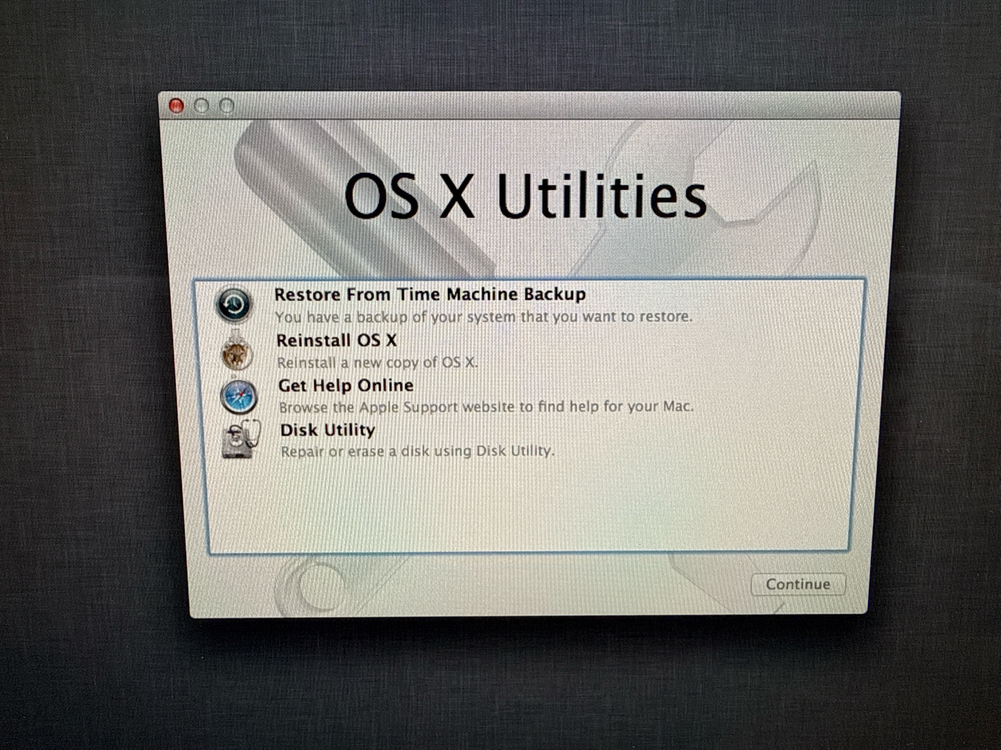Click the Safari compass icon

click(x=239, y=396)
